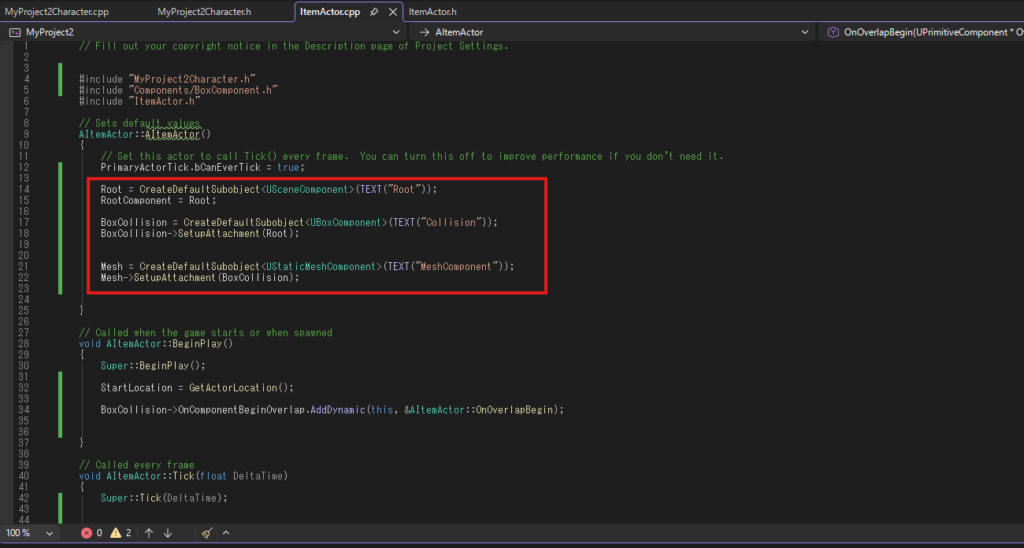Click the yellow warning indicator icon
This screenshot has height=548, width=1024.
[115, 533]
